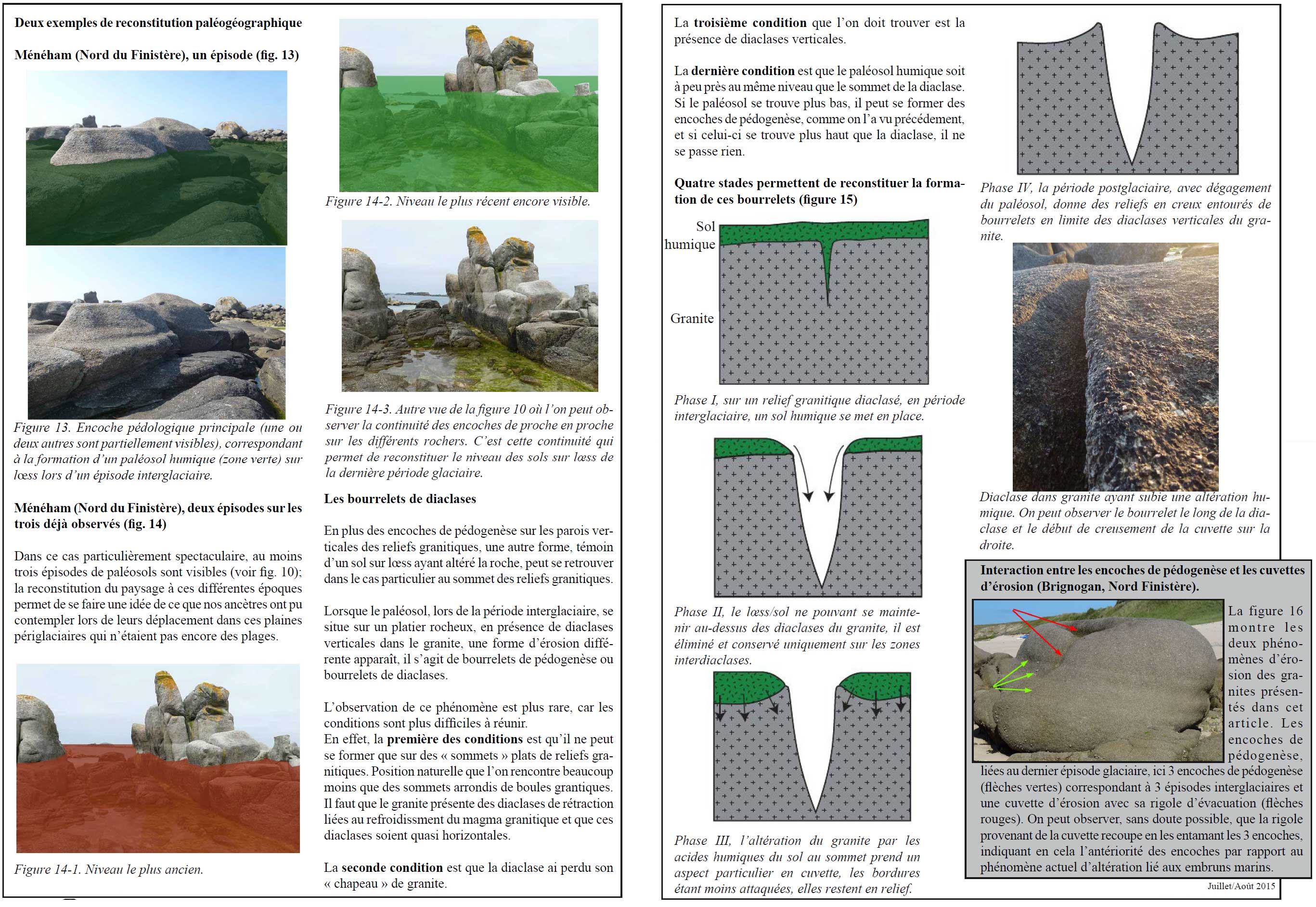
Task: Click caption 'Figure 14-2. Niveau le plus récent encore visible.'
Action: pyautogui.click(x=457, y=201)
